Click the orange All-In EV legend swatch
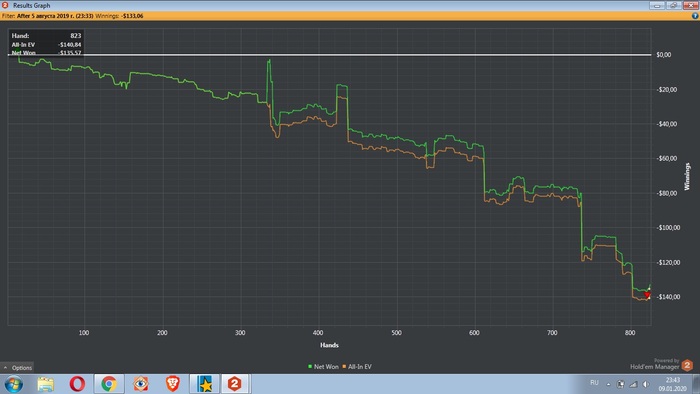 point(344,366)
